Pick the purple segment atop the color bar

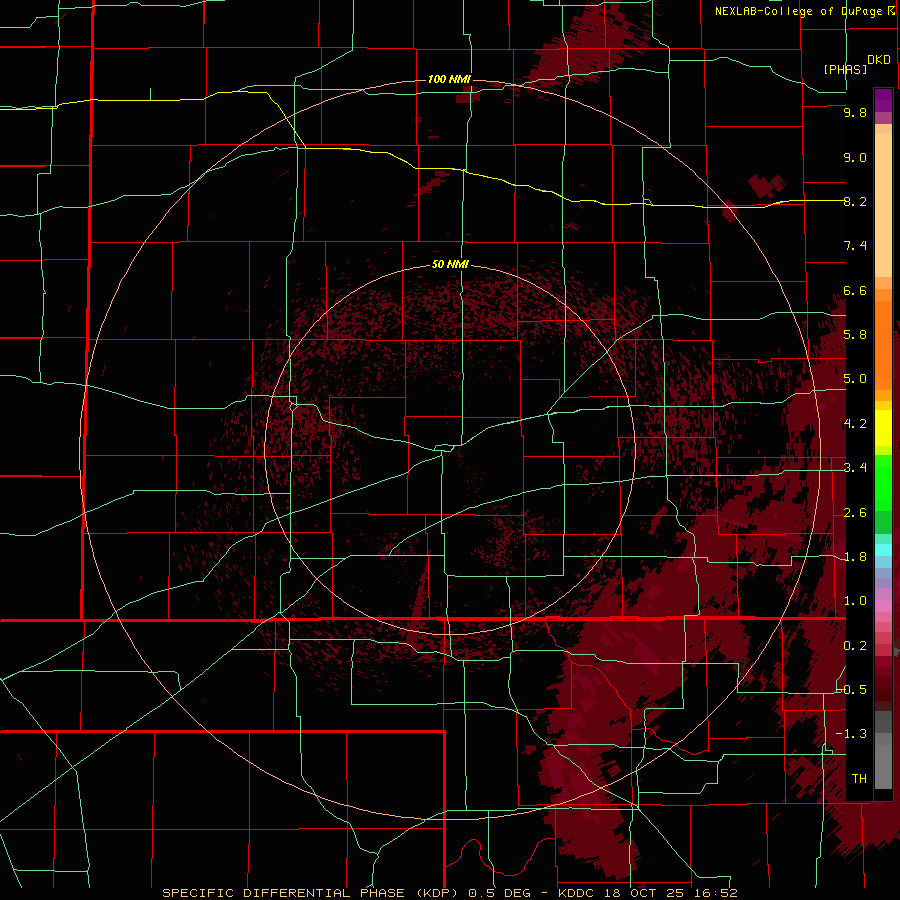coord(883,100)
